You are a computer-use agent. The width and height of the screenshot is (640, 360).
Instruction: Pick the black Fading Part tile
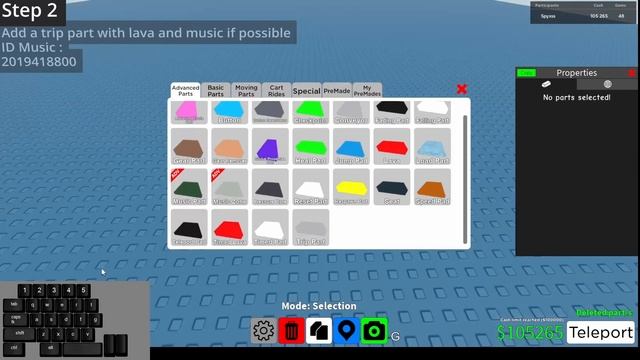pyautogui.click(x=391, y=112)
